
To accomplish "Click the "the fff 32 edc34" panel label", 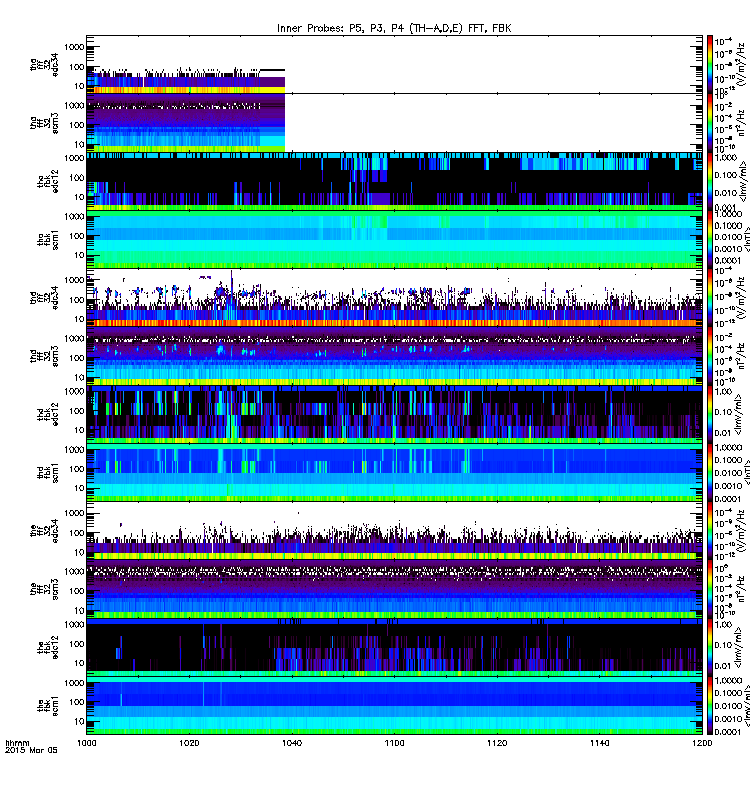I will (44, 531).
